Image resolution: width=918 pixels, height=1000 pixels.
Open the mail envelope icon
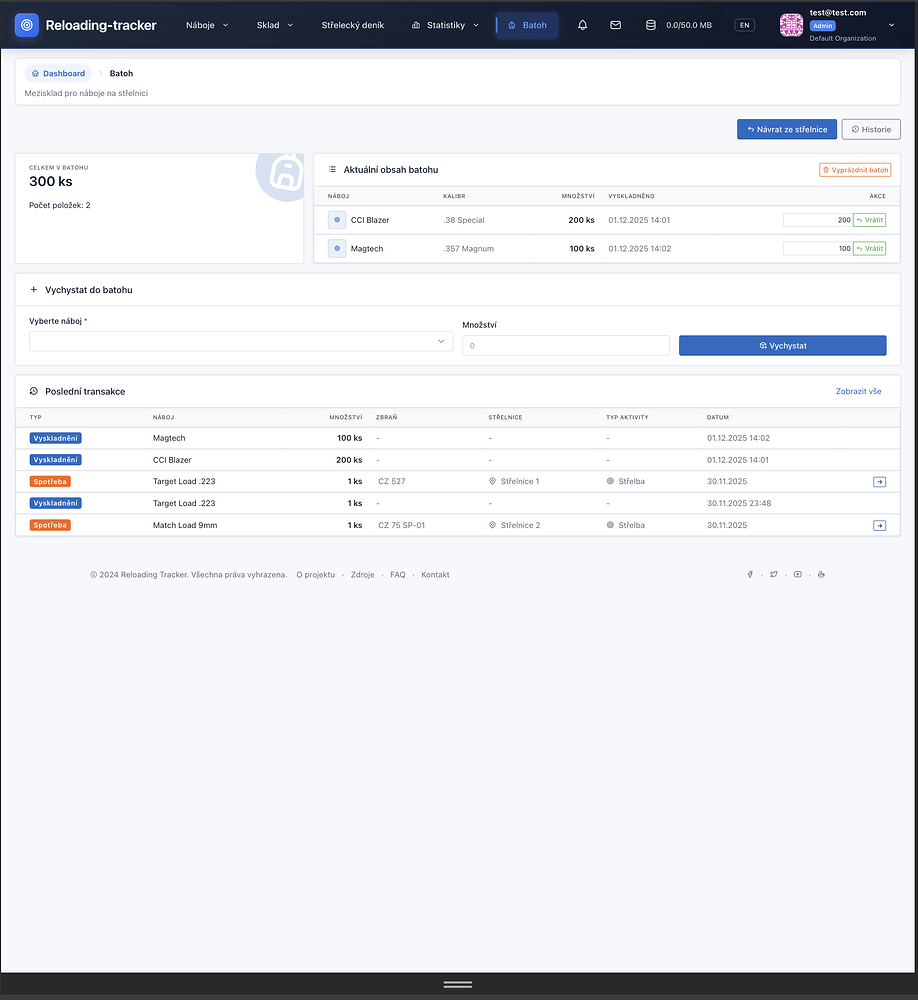coord(615,25)
